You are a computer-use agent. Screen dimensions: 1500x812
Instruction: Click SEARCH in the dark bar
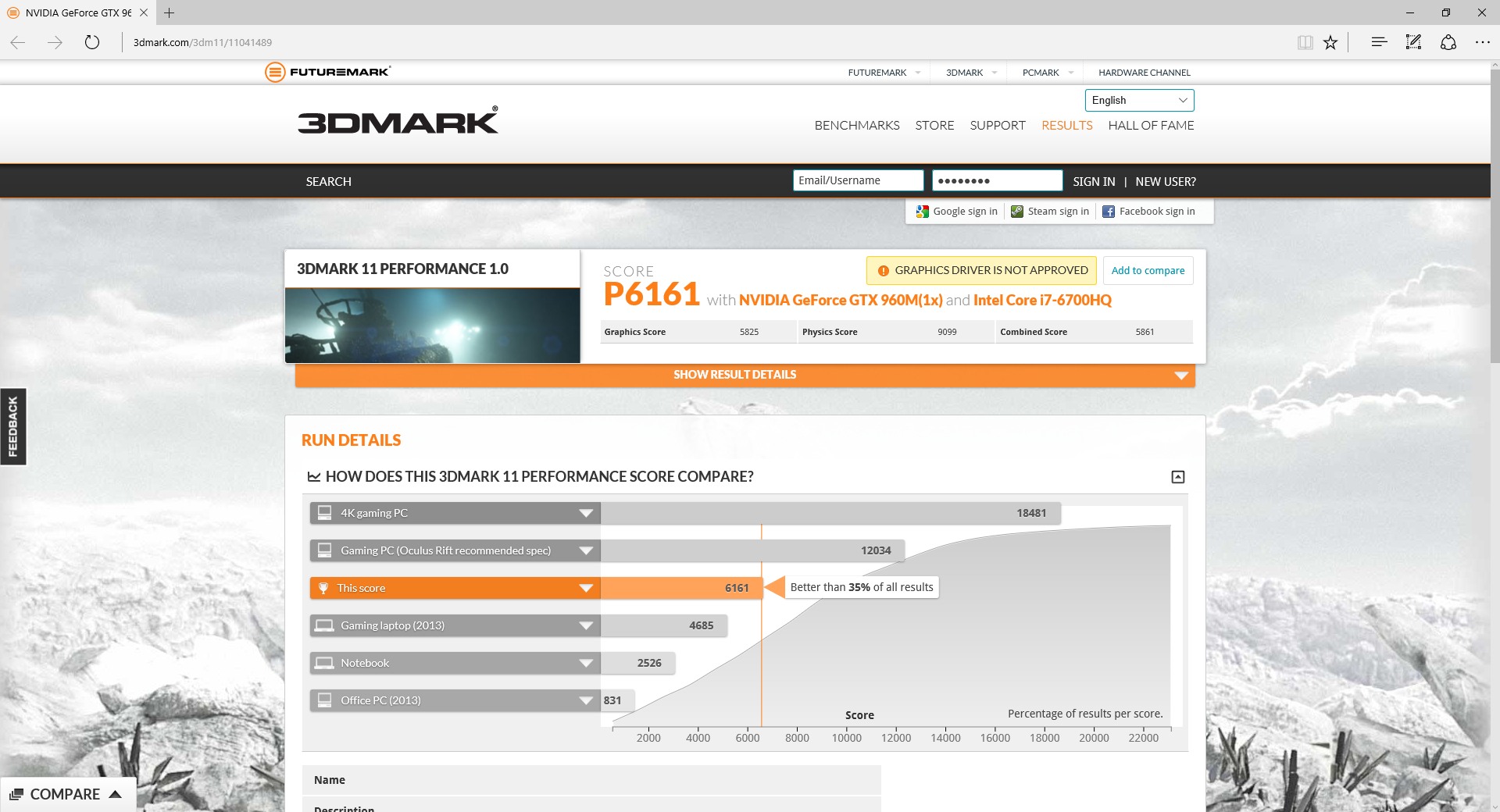tap(329, 182)
